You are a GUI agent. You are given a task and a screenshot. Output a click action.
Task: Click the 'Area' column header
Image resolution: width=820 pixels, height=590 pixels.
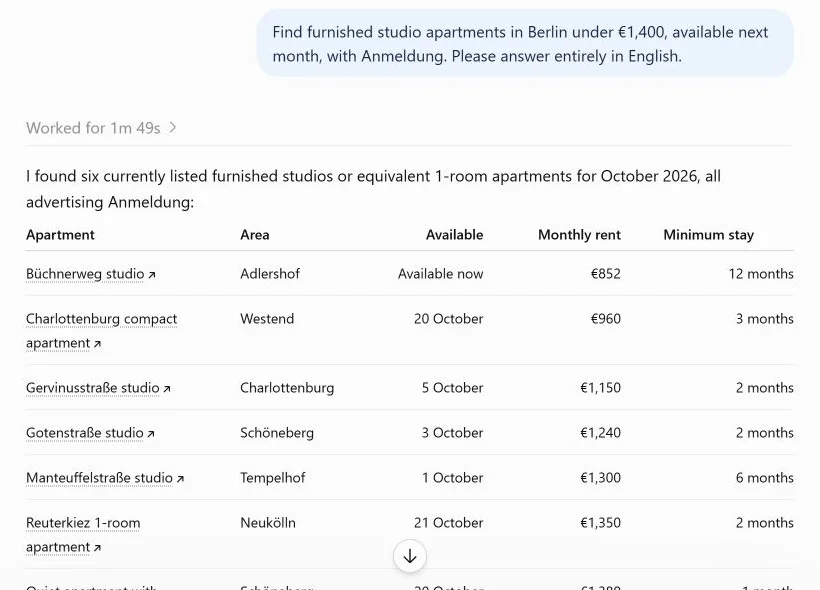point(255,235)
